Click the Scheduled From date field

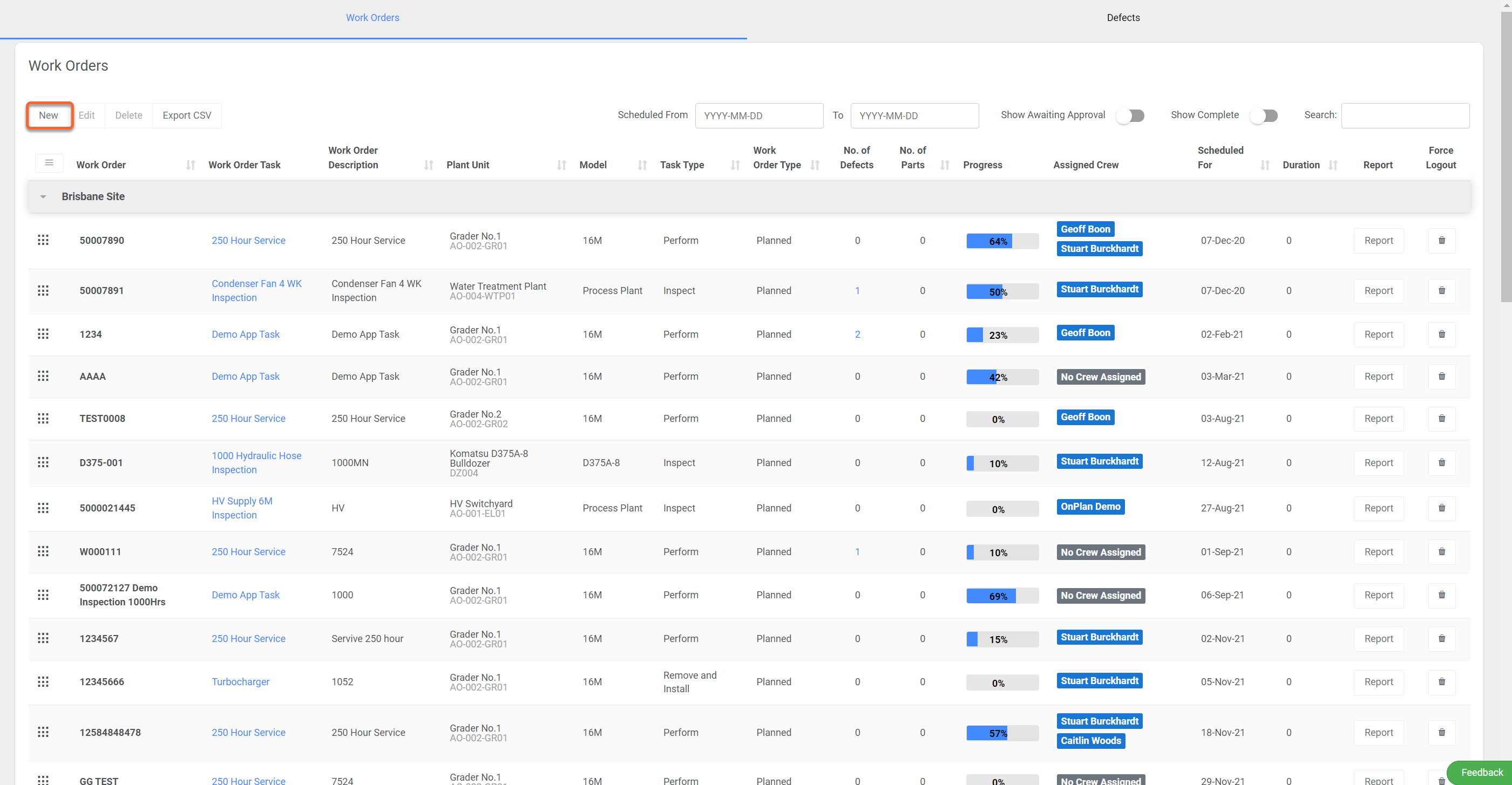[x=758, y=115]
